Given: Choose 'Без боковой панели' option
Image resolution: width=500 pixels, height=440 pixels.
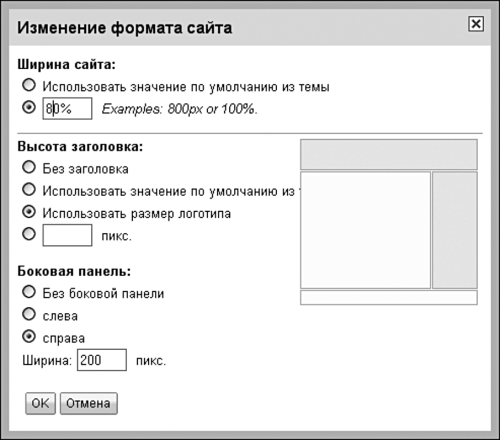Looking at the screenshot, I should coord(29,292).
